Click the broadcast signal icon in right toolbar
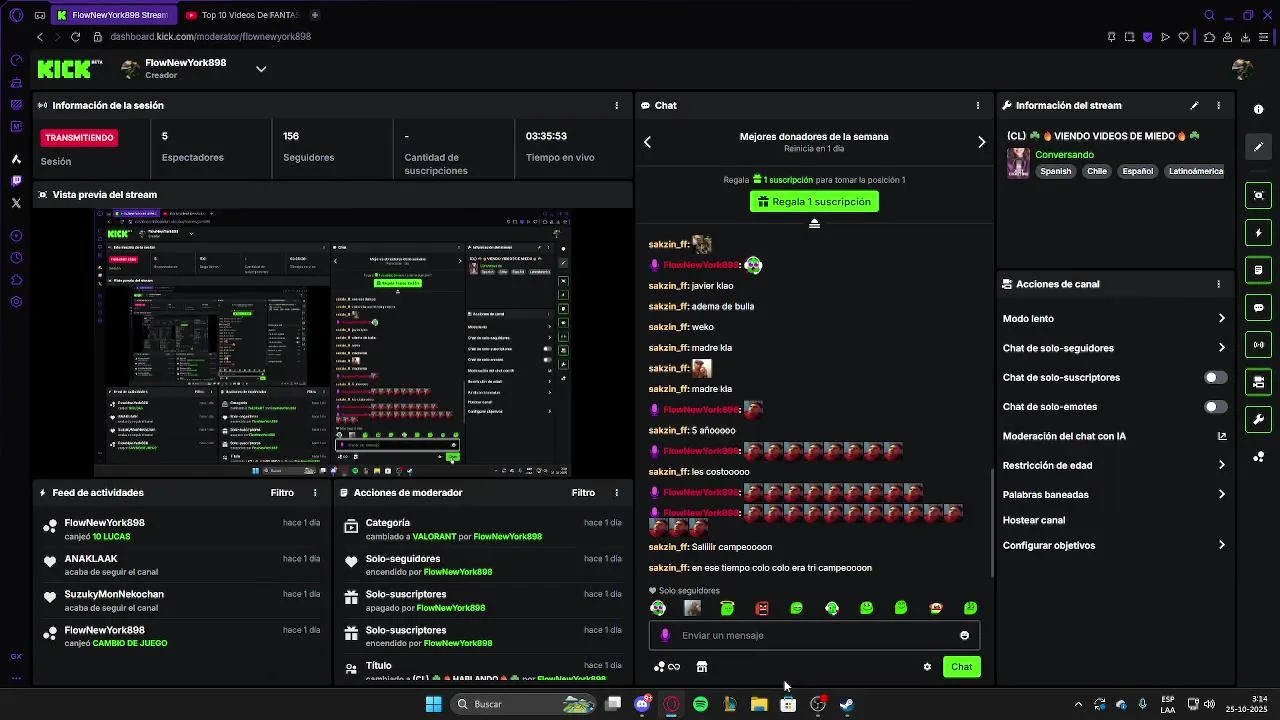This screenshot has height=720, width=1280. click(x=1259, y=345)
